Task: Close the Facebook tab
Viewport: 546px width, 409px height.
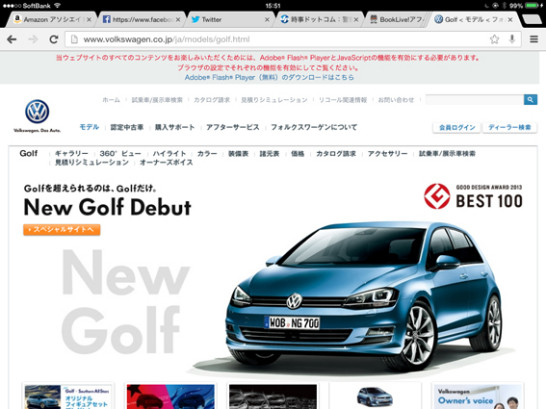Action: pyautogui.click(x=178, y=19)
